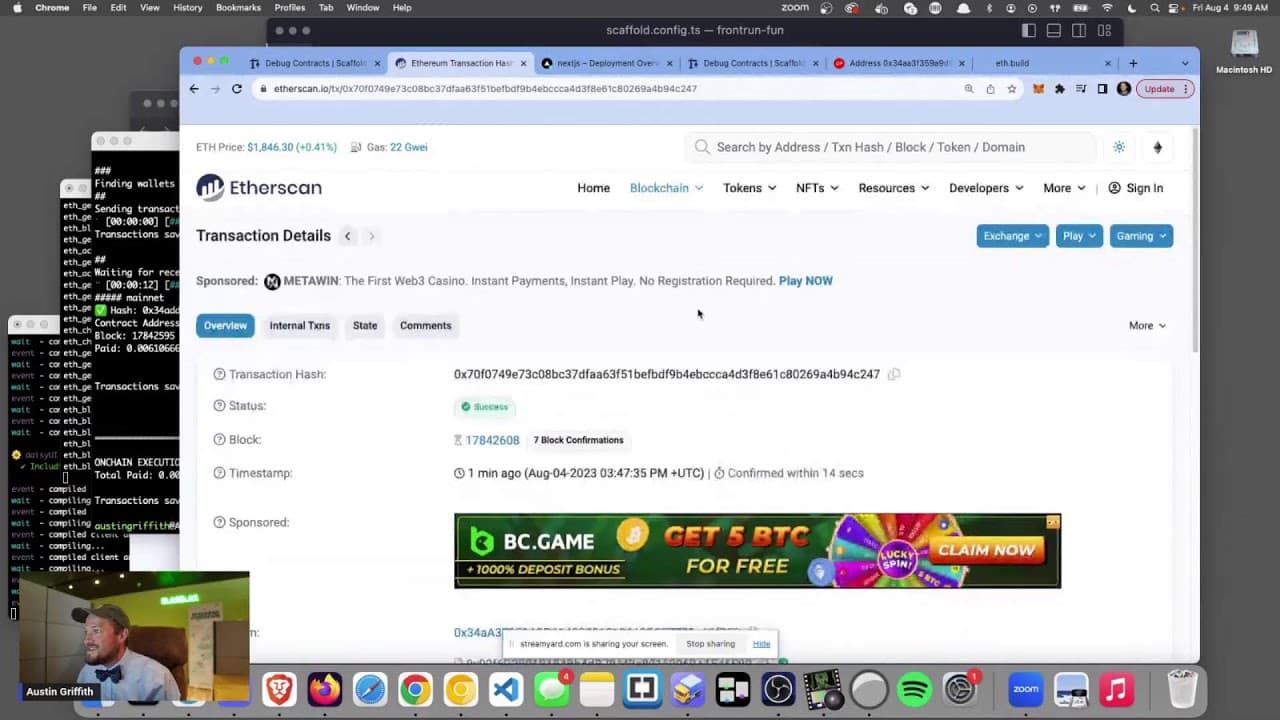This screenshot has height=720, width=1280.
Task: Click the Play NOW sponsored link
Action: coord(805,281)
